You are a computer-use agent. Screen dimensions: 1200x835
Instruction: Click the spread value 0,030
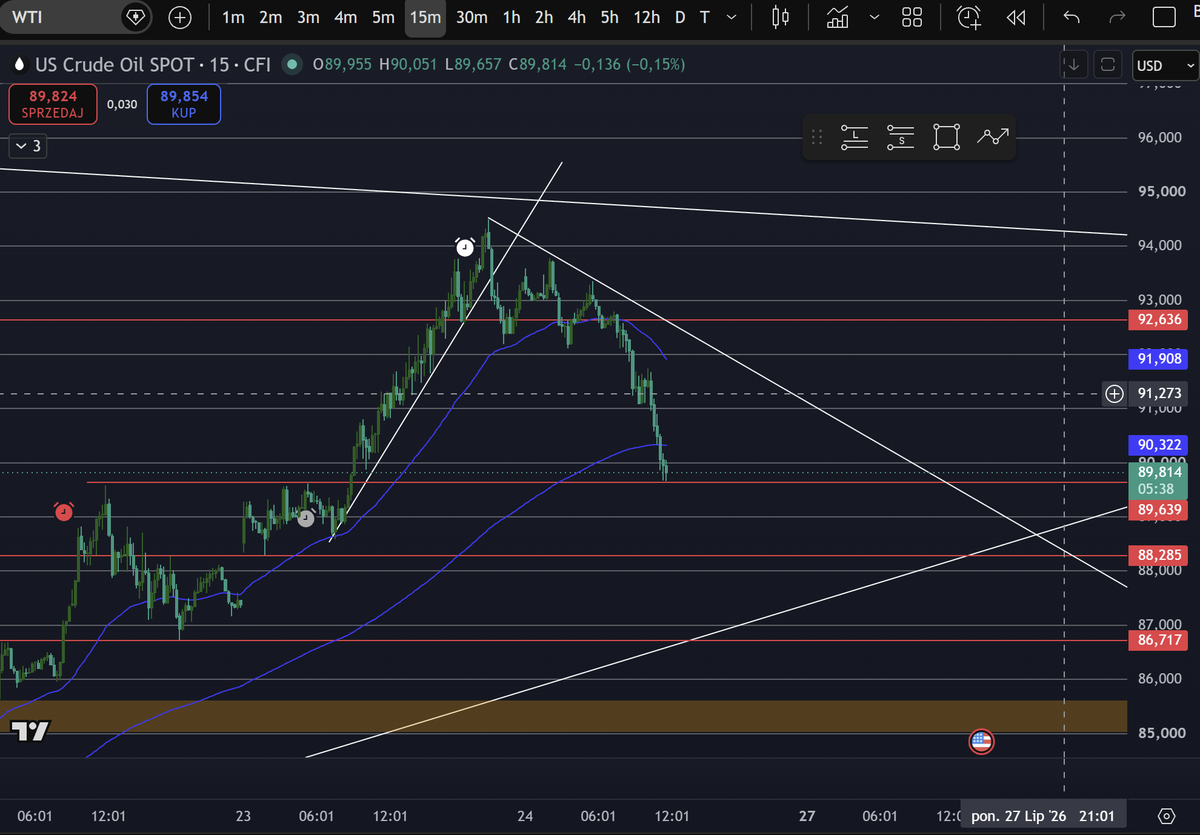(x=122, y=104)
